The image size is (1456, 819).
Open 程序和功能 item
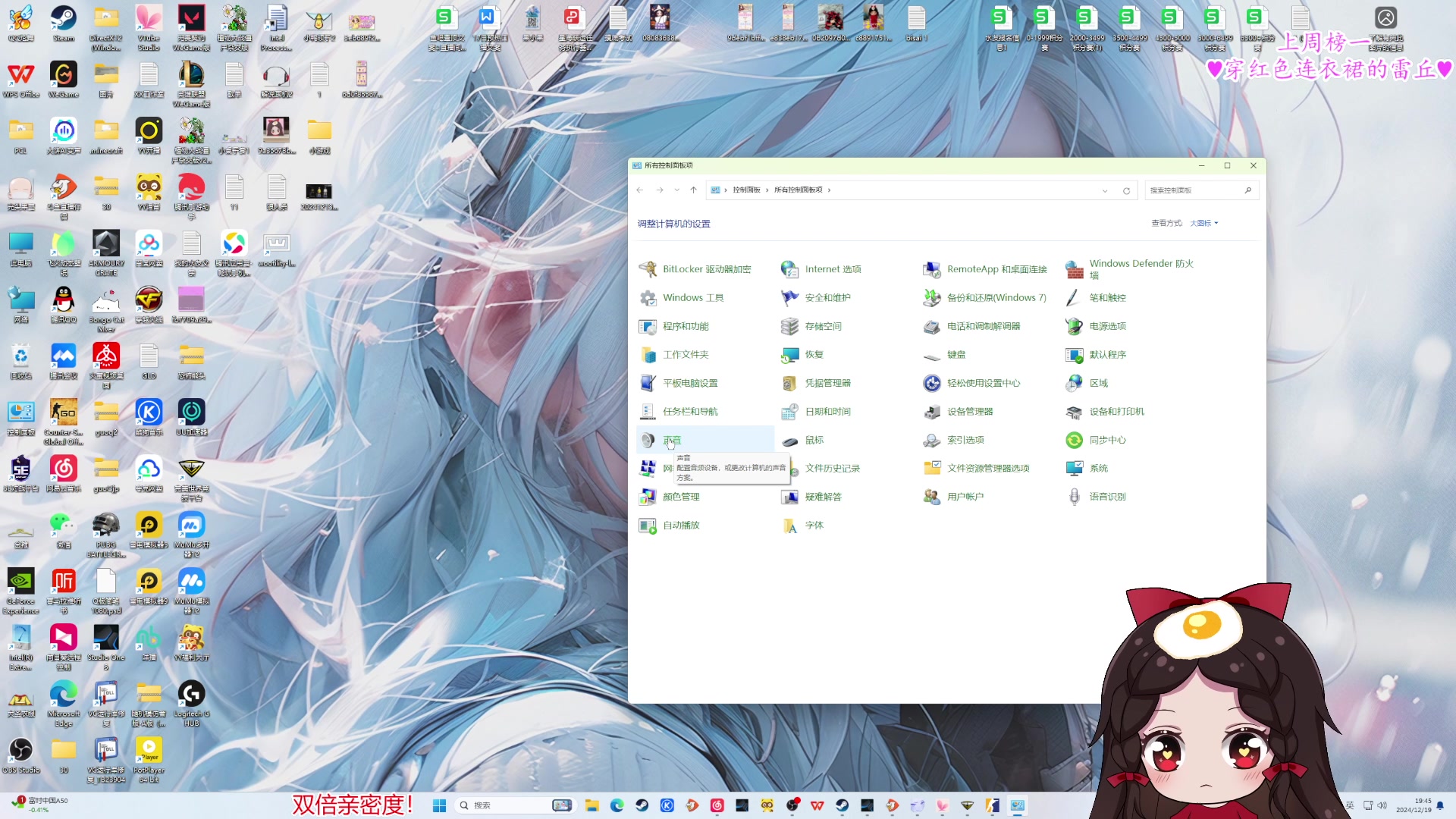pyautogui.click(x=674, y=326)
